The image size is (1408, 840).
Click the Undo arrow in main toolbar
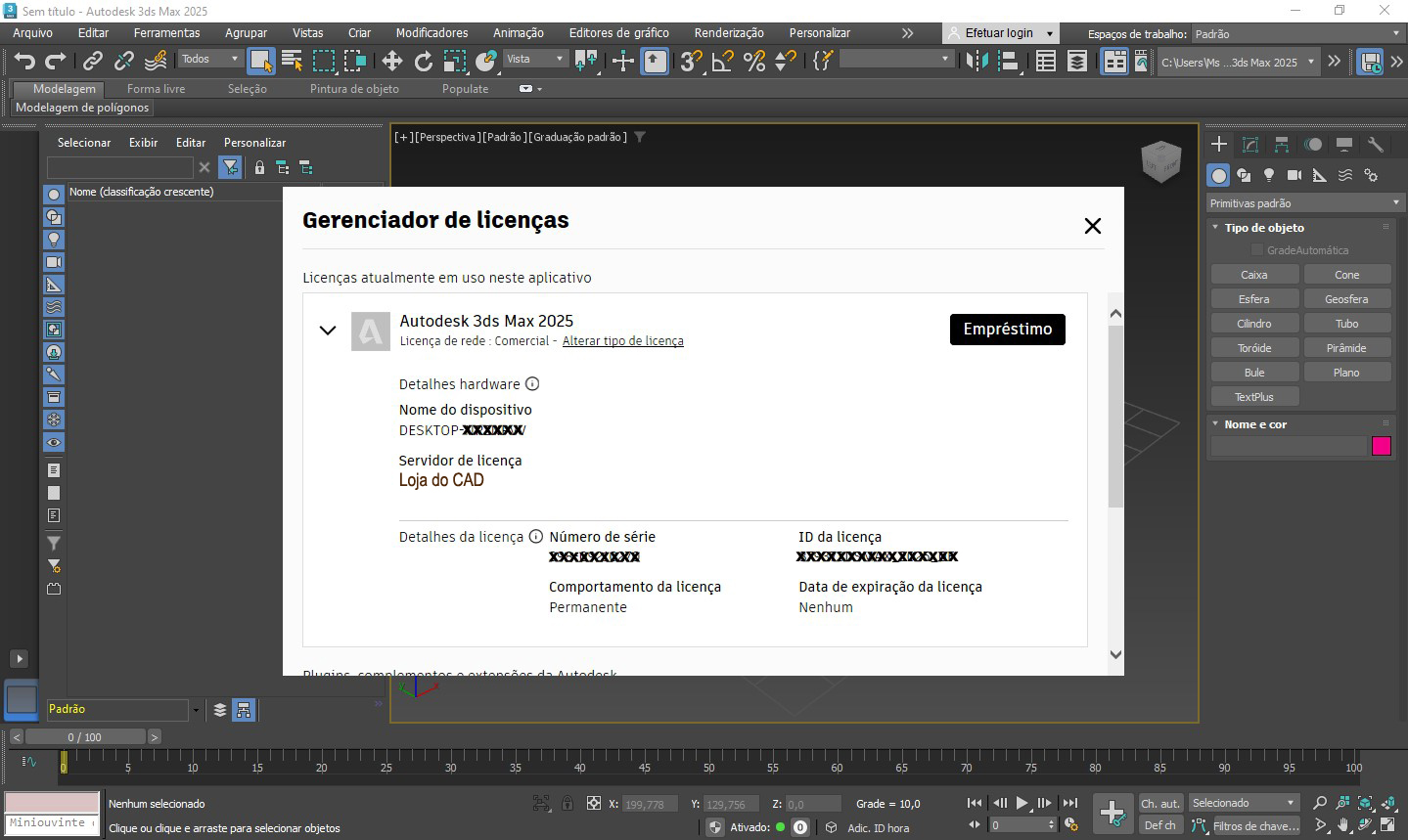24,61
